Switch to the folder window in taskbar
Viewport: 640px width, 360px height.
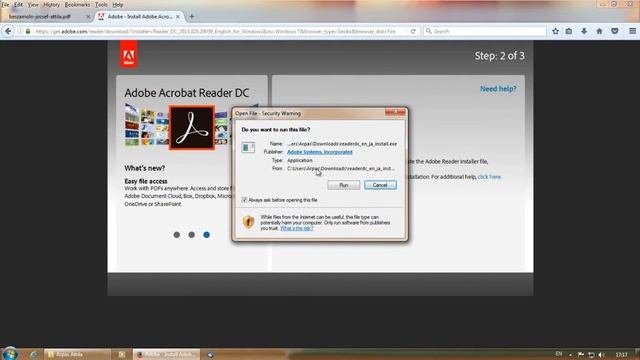pos(77,354)
